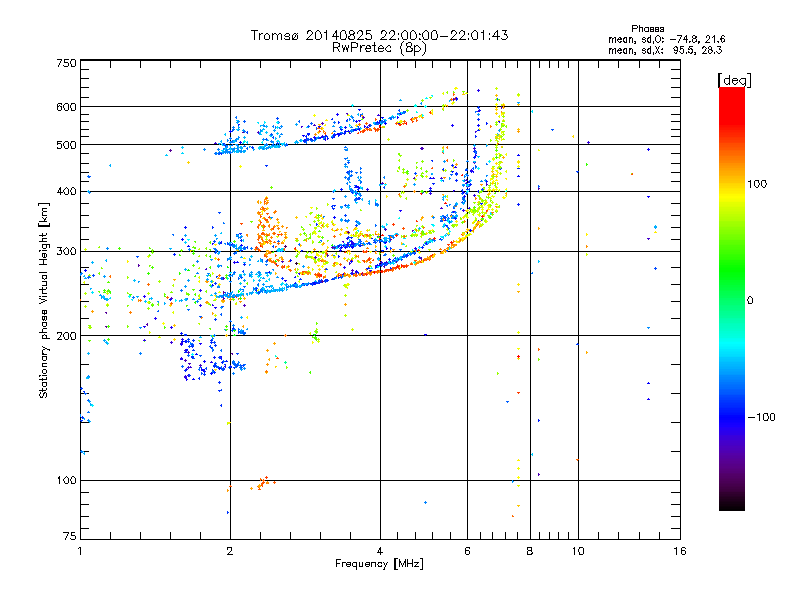Click the 200 tick on height axis
Viewport: 800px width, 600px height.
[66, 336]
